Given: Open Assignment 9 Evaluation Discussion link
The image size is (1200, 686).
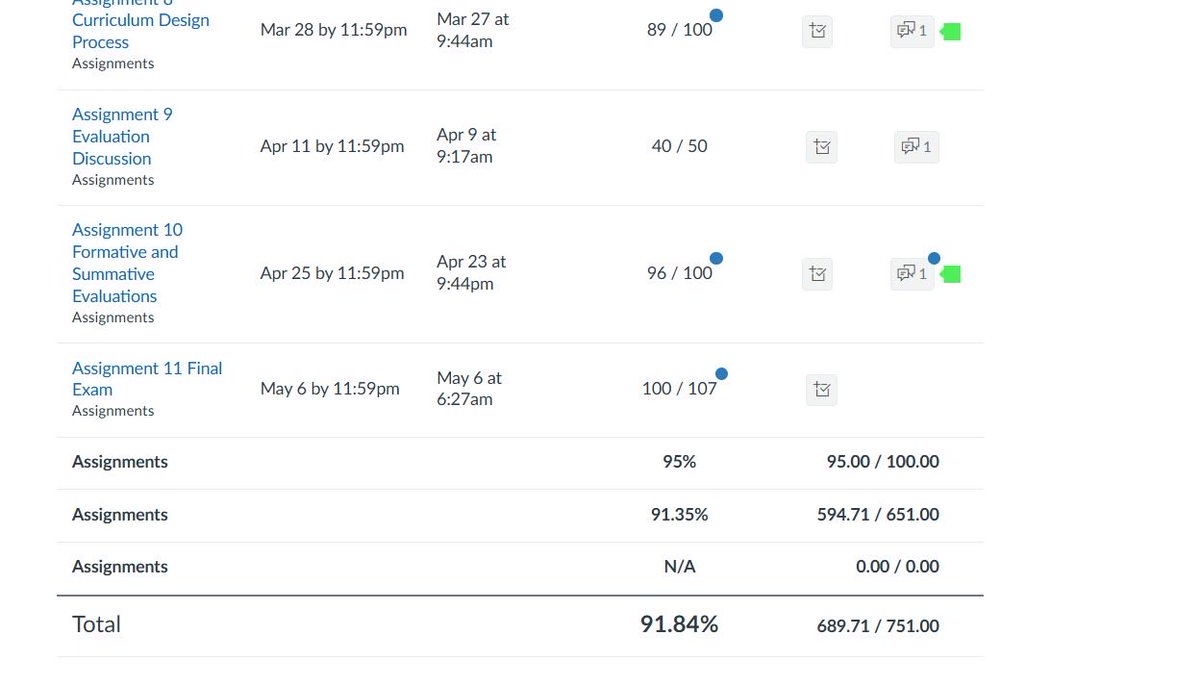Looking at the screenshot, I should pyautogui.click(x=121, y=137).
